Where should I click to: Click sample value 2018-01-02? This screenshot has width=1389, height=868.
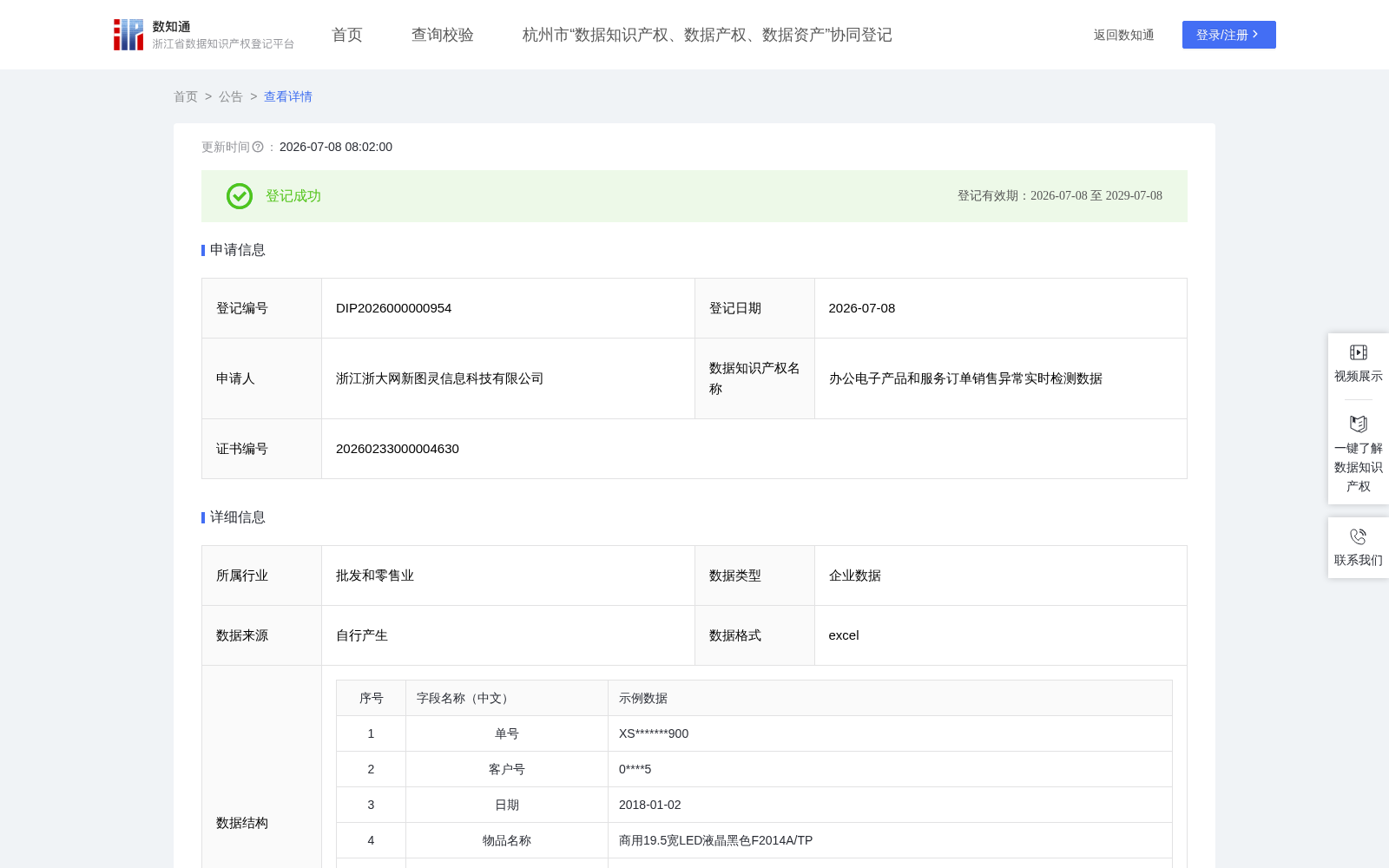point(650,805)
